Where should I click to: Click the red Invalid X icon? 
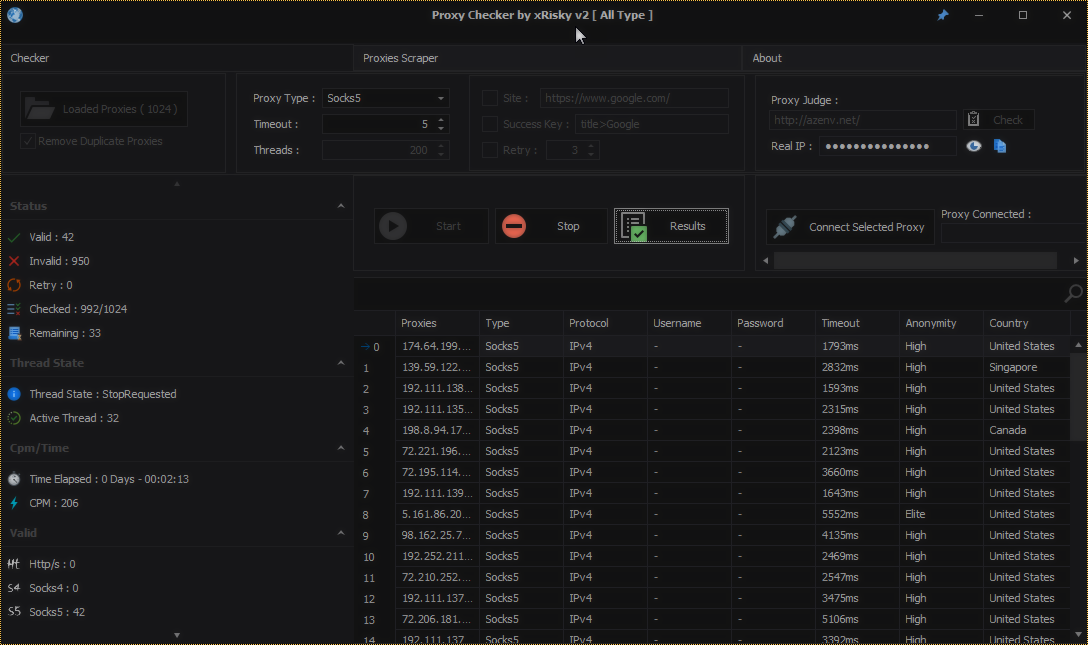[x=14, y=261]
